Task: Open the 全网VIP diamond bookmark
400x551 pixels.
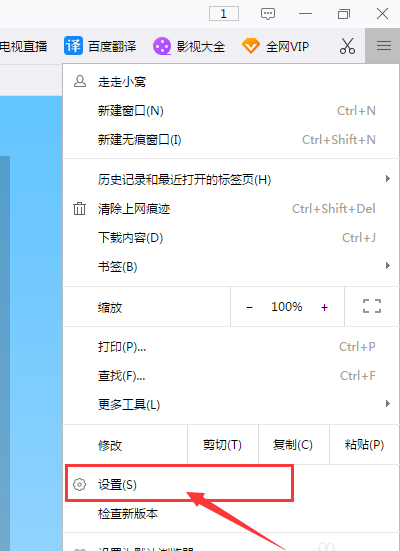Action: tap(251, 46)
